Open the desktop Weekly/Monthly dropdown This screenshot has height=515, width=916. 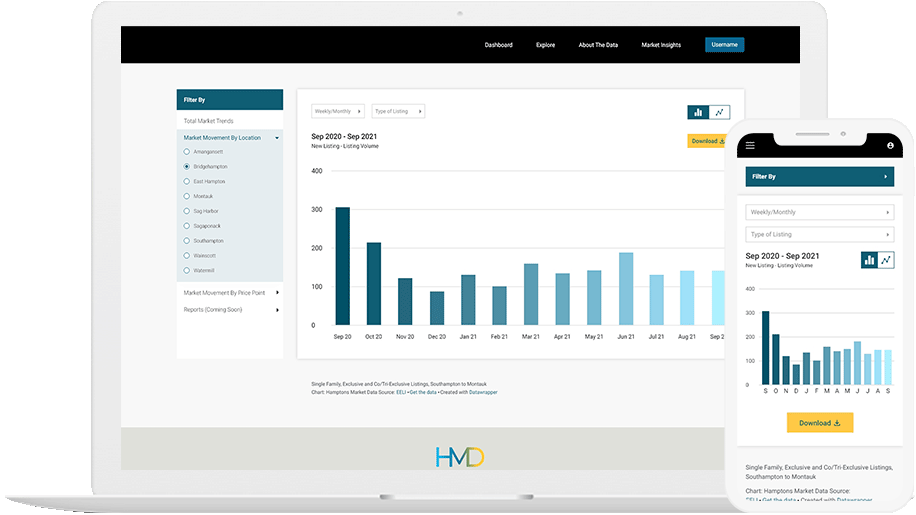[x=337, y=112]
